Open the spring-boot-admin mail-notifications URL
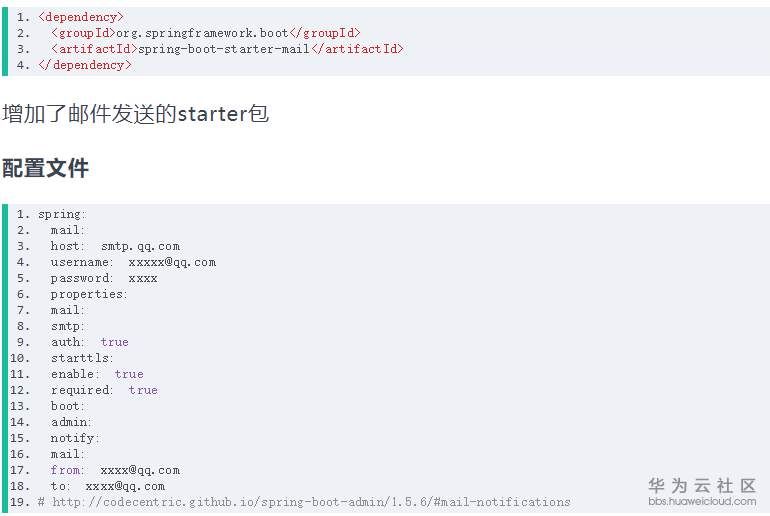770x516 pixels. click(311, 502)
